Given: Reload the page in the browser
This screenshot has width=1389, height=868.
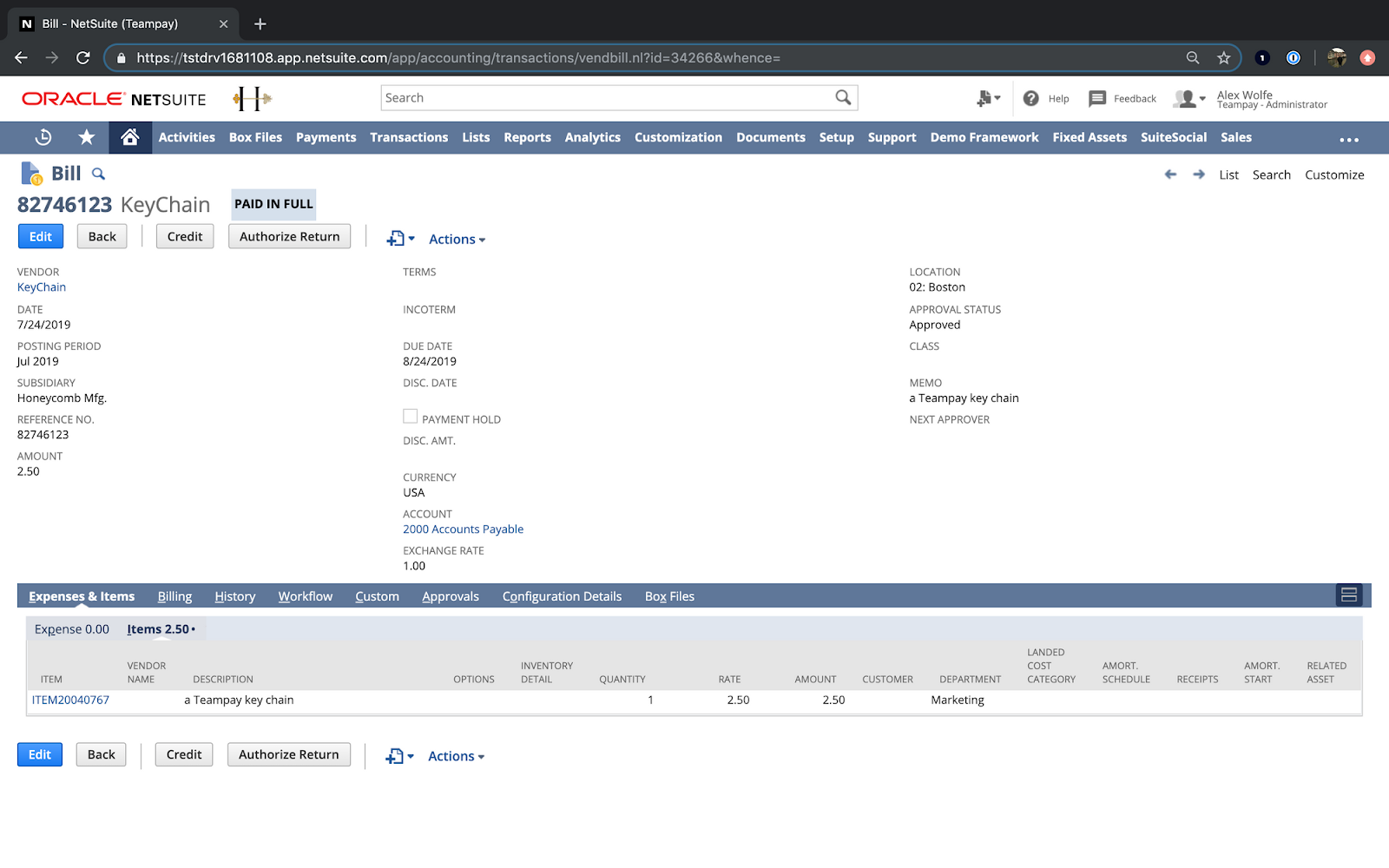Looking at the screenshot, I should click(x=83, y=57).
